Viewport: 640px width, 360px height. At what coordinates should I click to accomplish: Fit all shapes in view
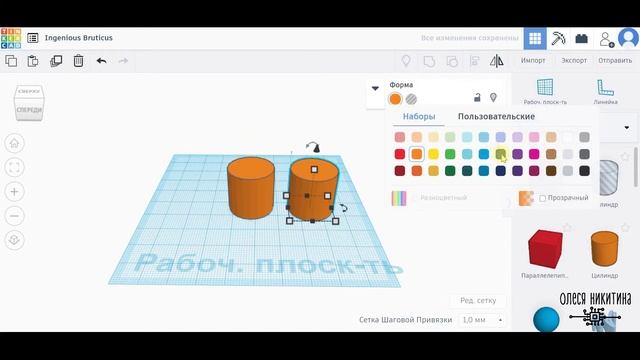[x=14, y=167]
